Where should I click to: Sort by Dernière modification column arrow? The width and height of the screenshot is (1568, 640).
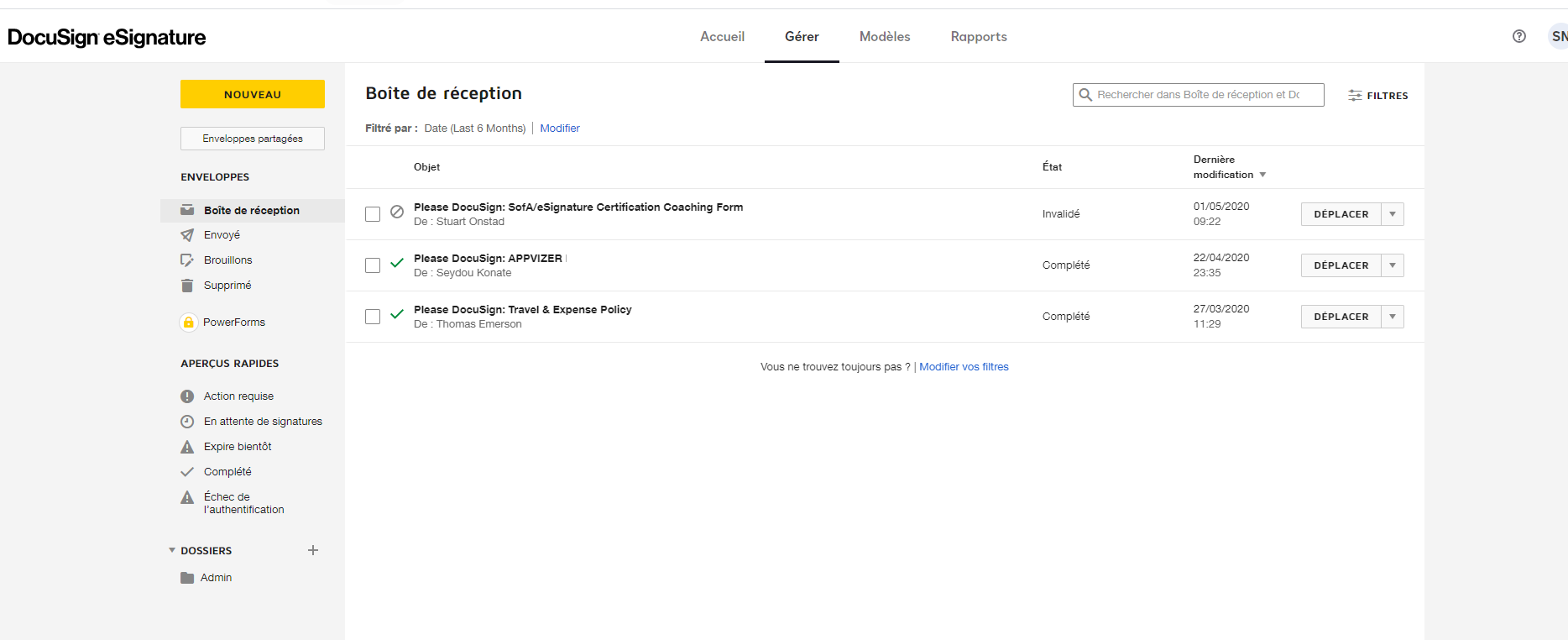pyautogui.click(x=1262, y=175)
